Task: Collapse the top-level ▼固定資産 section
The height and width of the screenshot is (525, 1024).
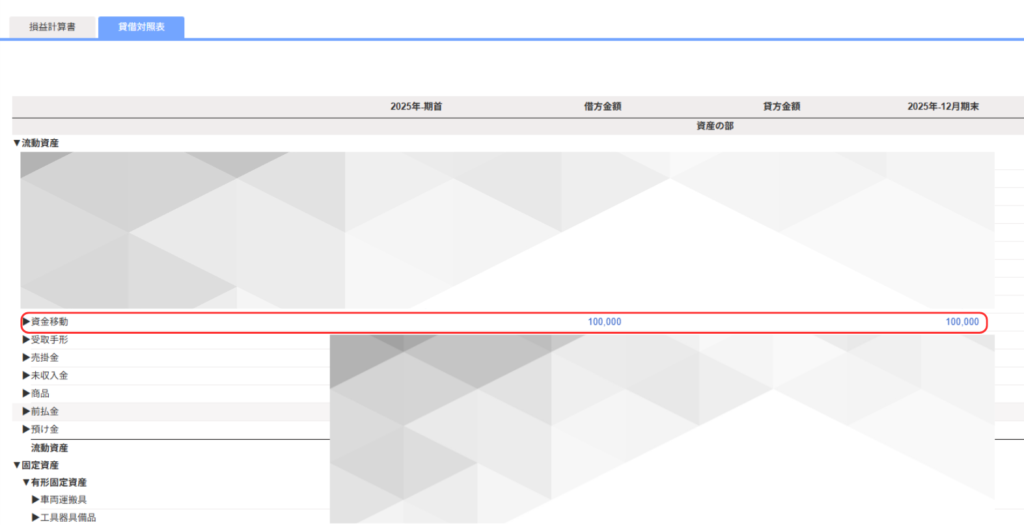Action: [x=36, y=466]
